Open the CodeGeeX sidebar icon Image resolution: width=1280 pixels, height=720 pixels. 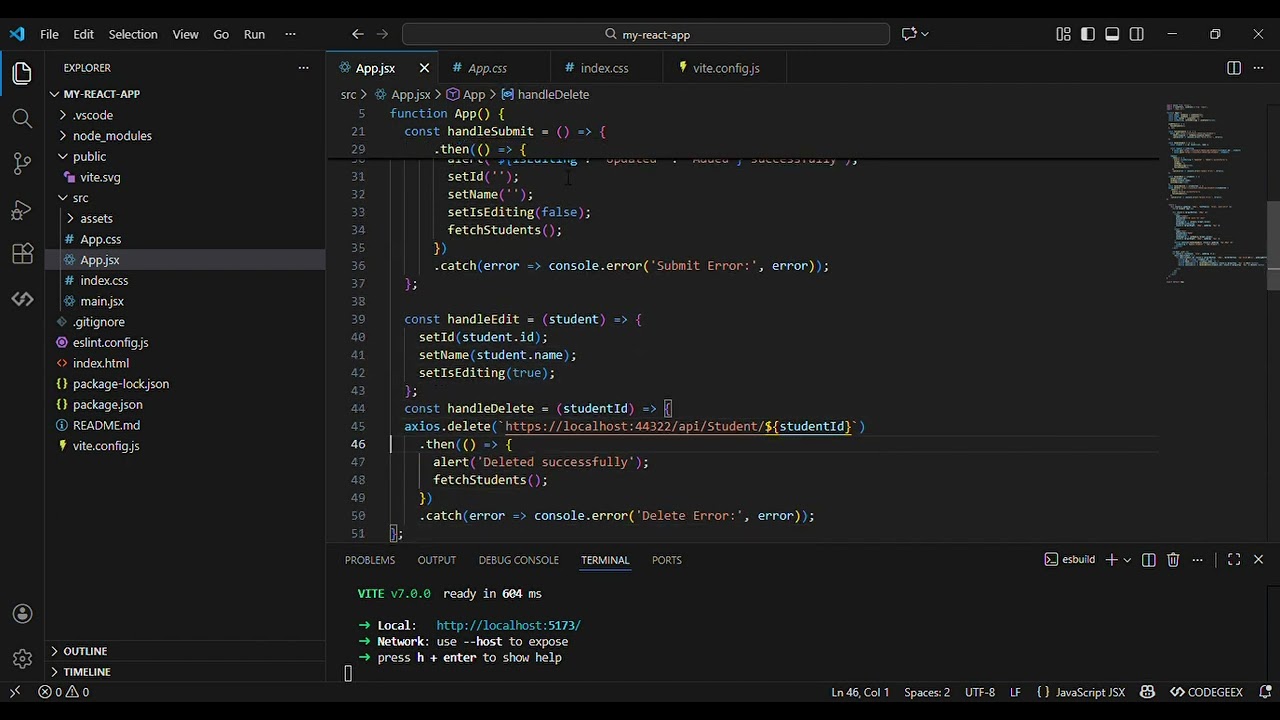coord(22,299)
